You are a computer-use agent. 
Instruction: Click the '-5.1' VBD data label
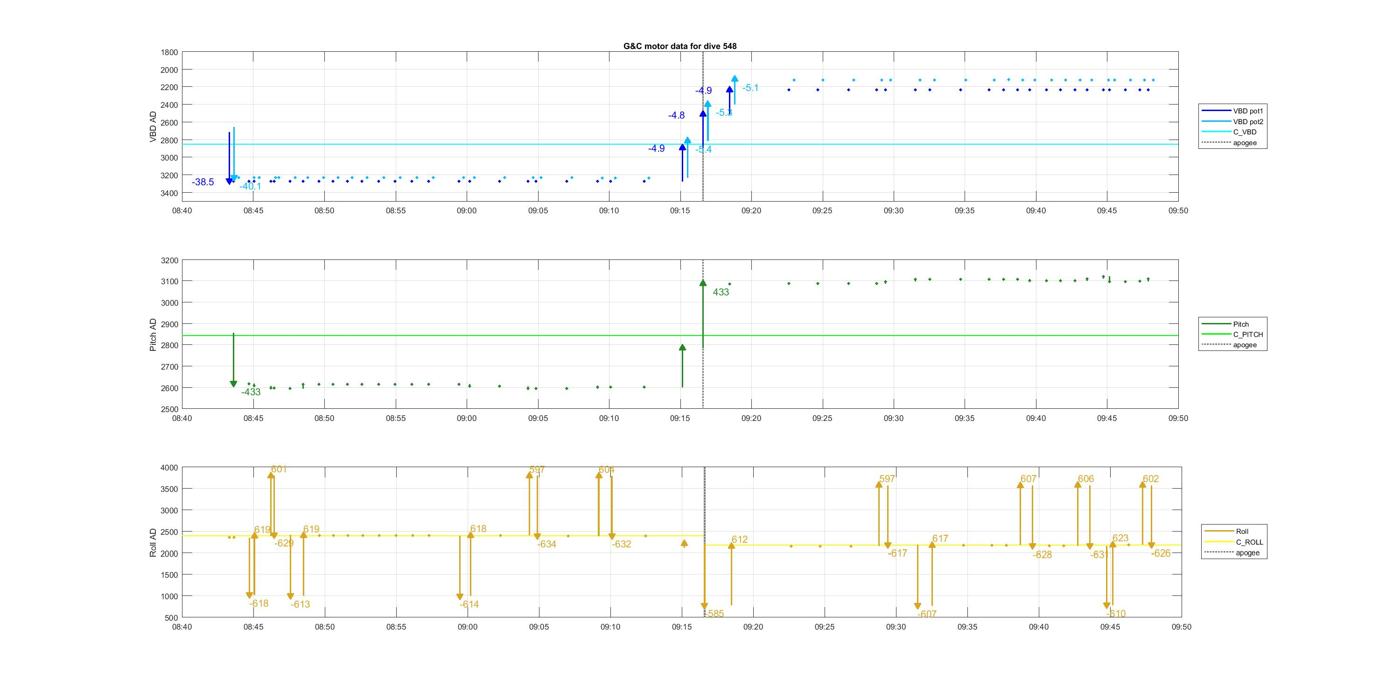pyautogui.click(x=750, y=88)
